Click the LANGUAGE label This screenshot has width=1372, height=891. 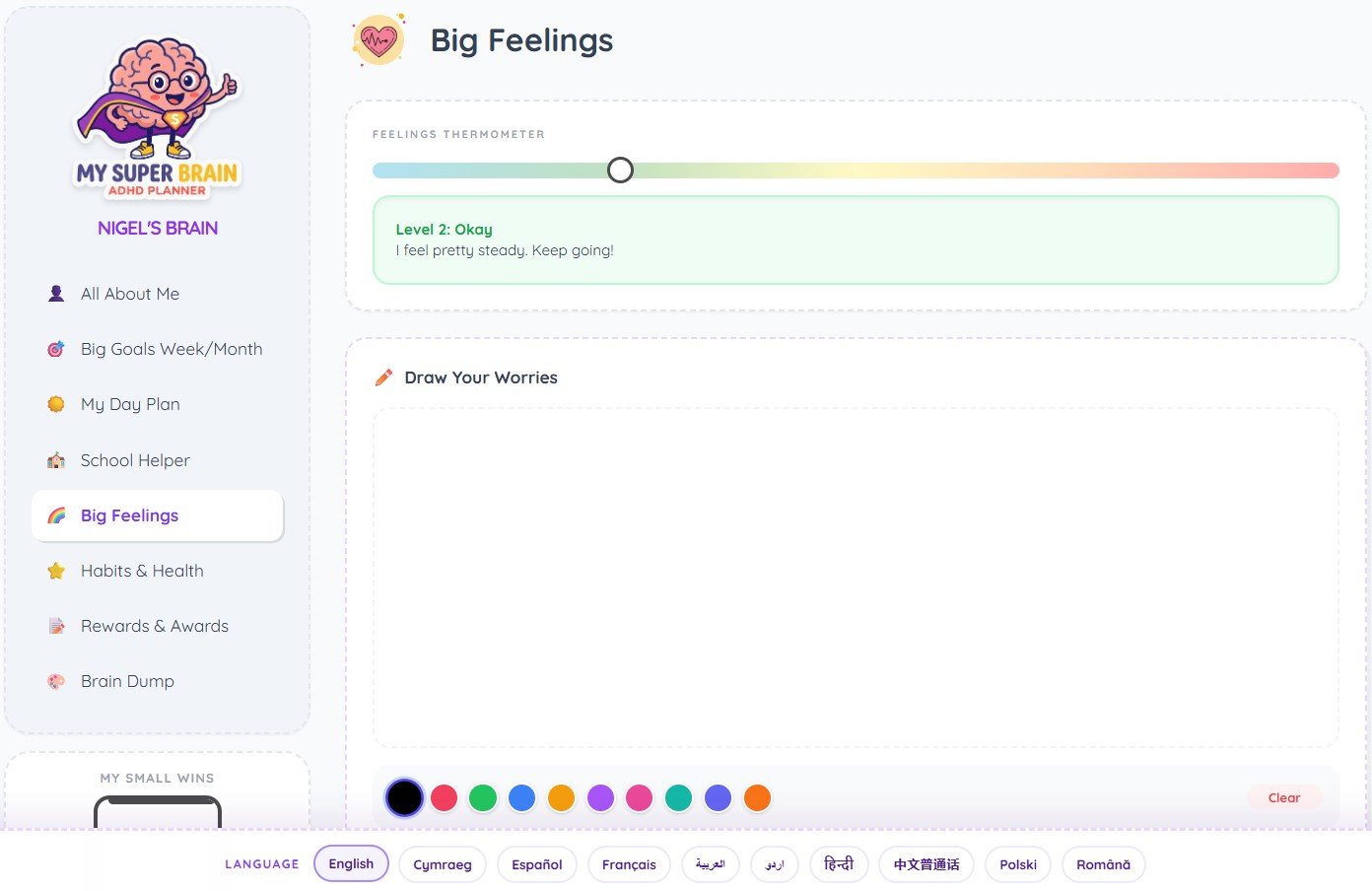pos(261,864)
